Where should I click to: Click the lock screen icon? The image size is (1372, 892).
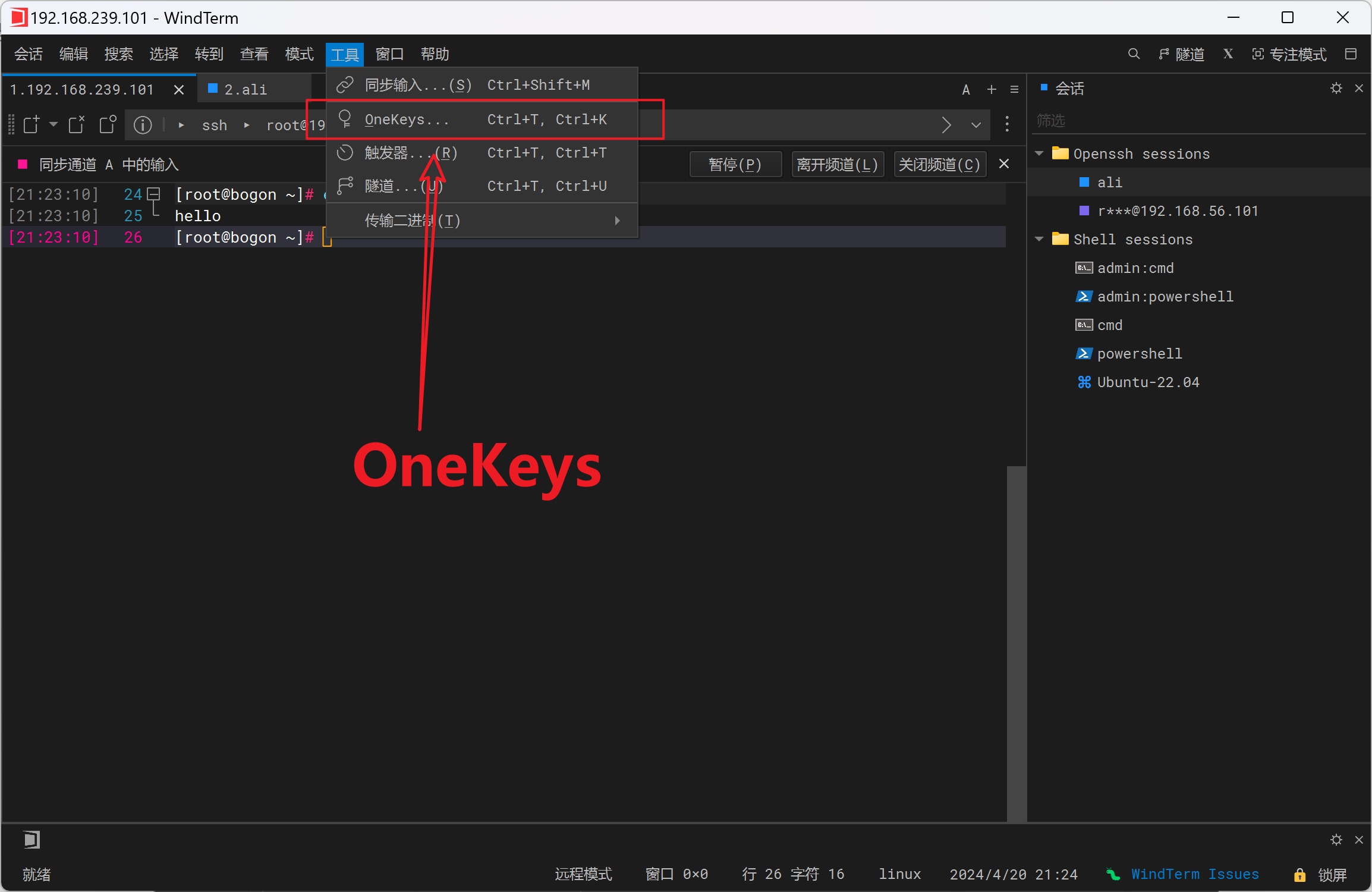tap(1299, 875)
